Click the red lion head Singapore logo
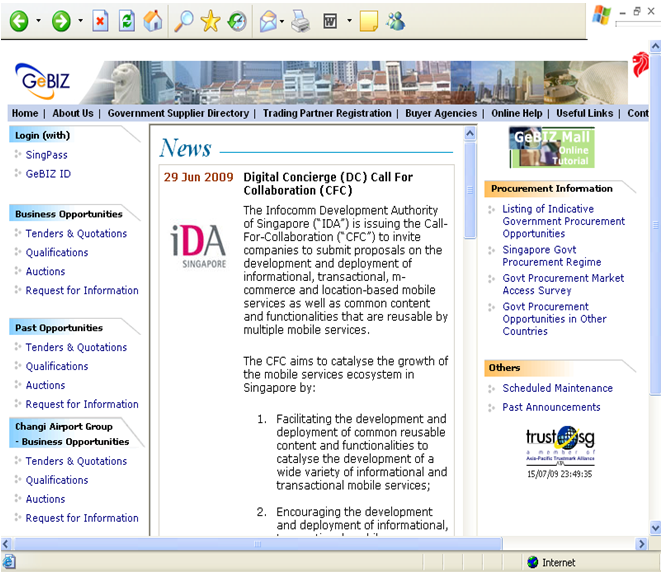 tap(640, 64)
